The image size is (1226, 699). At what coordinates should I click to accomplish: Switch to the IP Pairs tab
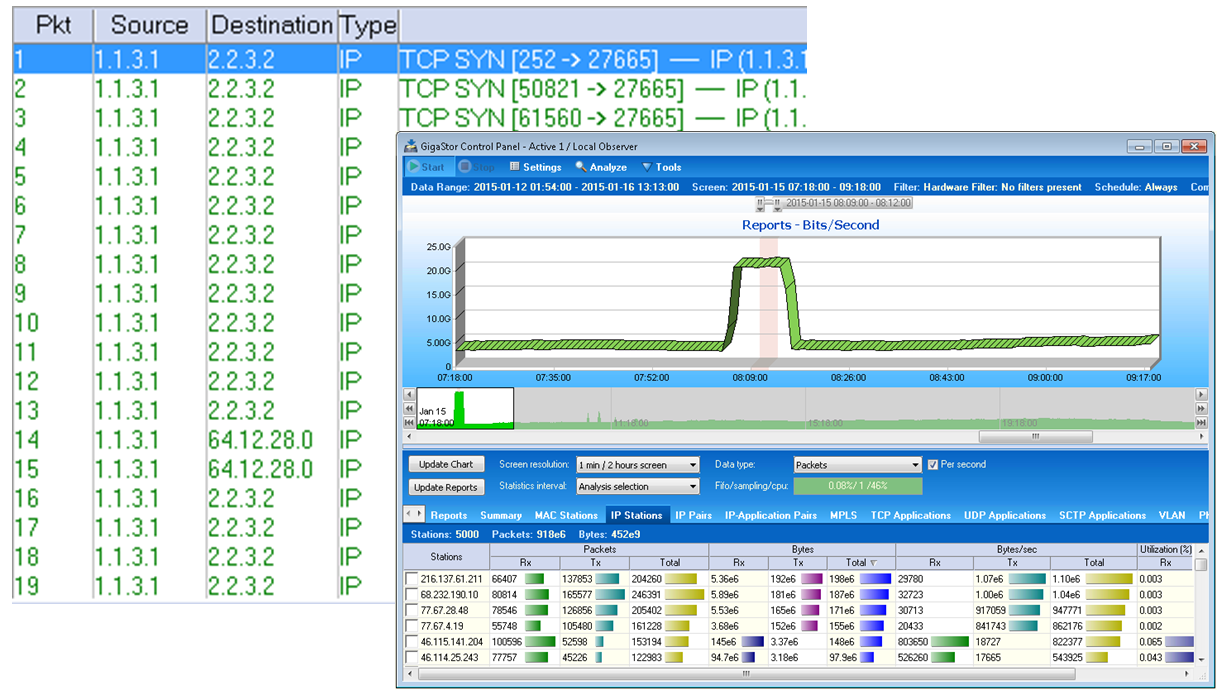pos(693,516)
